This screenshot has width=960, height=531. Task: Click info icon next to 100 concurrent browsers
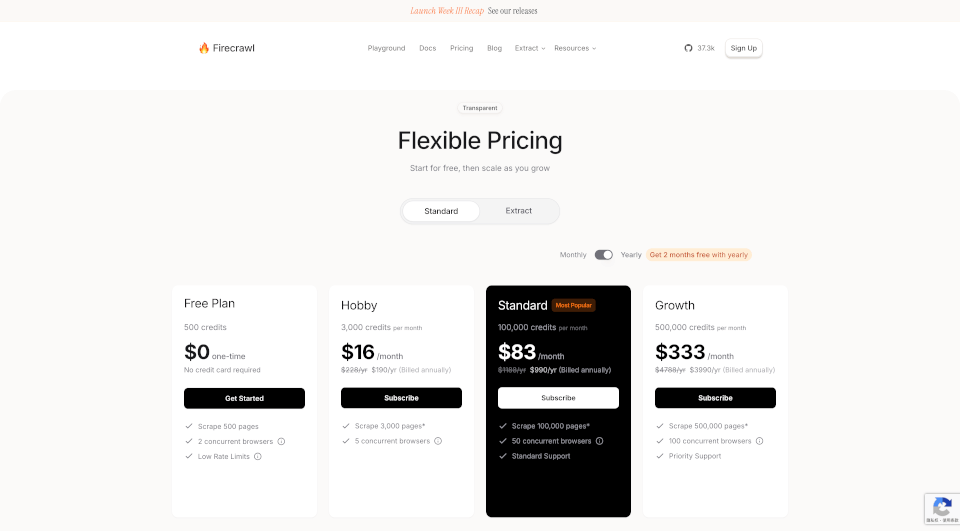(x=759, y=441)
